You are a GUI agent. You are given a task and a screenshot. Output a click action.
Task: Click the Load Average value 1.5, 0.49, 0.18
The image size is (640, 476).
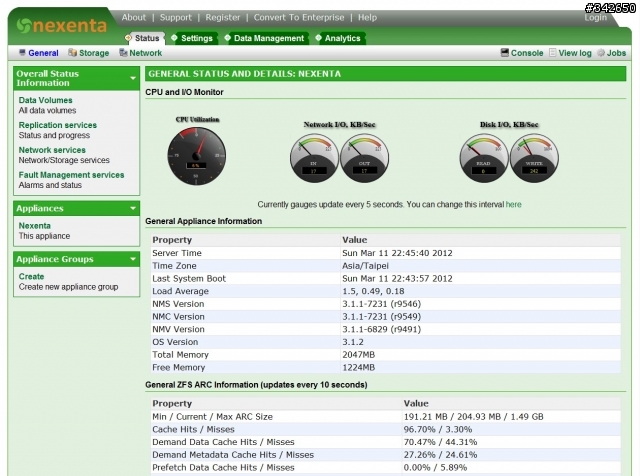(x=373, y=291)
